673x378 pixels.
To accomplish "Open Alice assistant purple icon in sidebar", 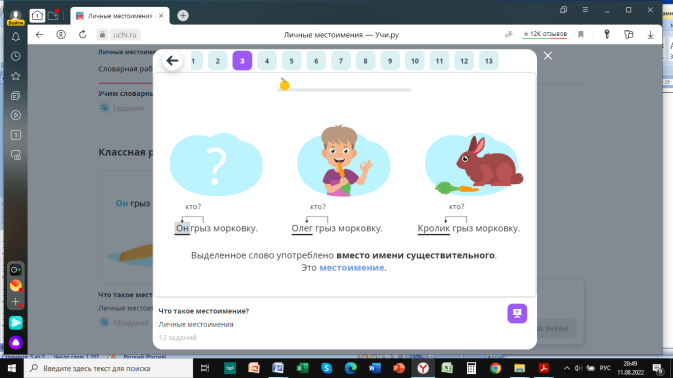I will click(16, 342).
